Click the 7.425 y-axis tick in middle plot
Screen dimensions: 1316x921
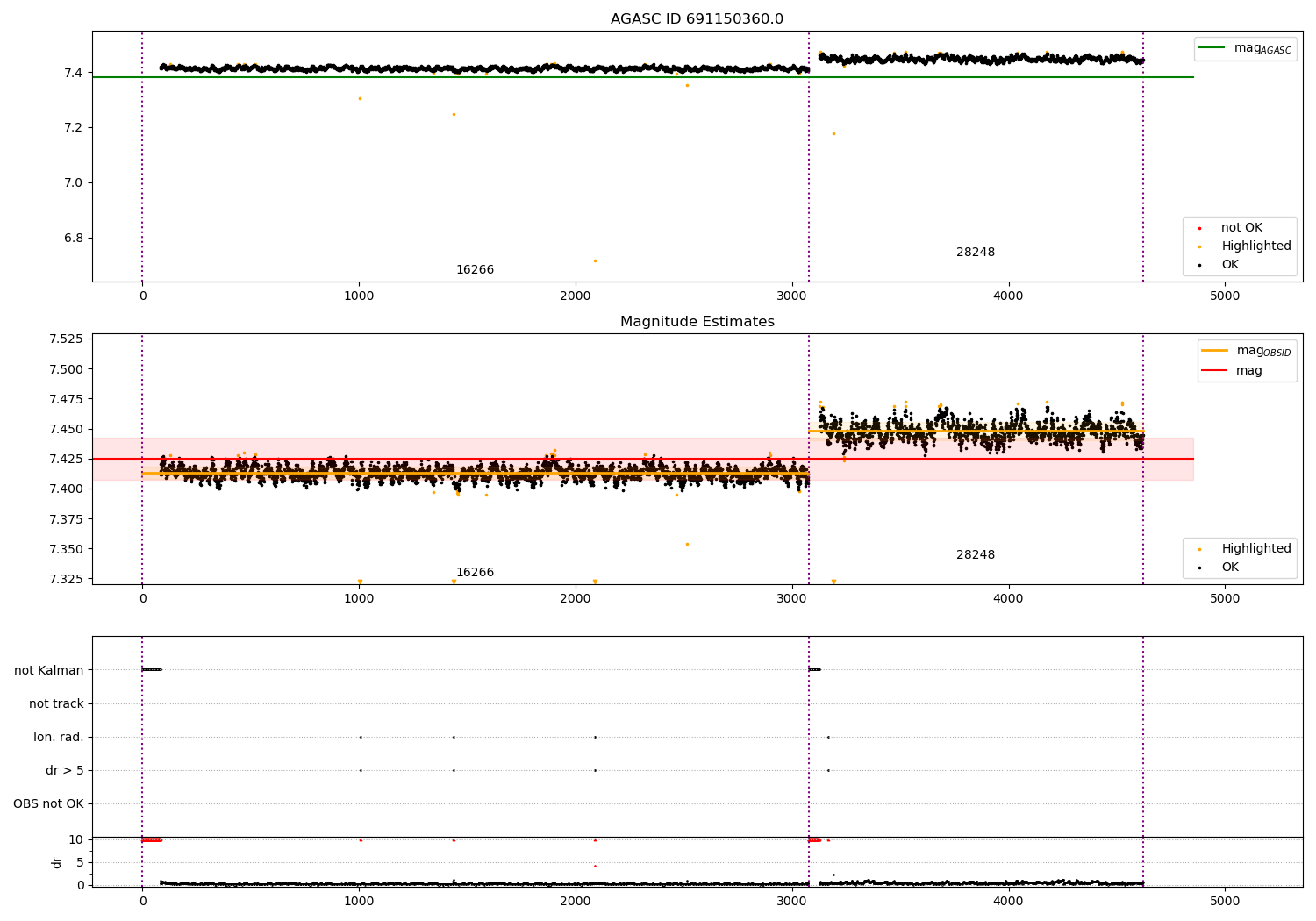[66, 460]
